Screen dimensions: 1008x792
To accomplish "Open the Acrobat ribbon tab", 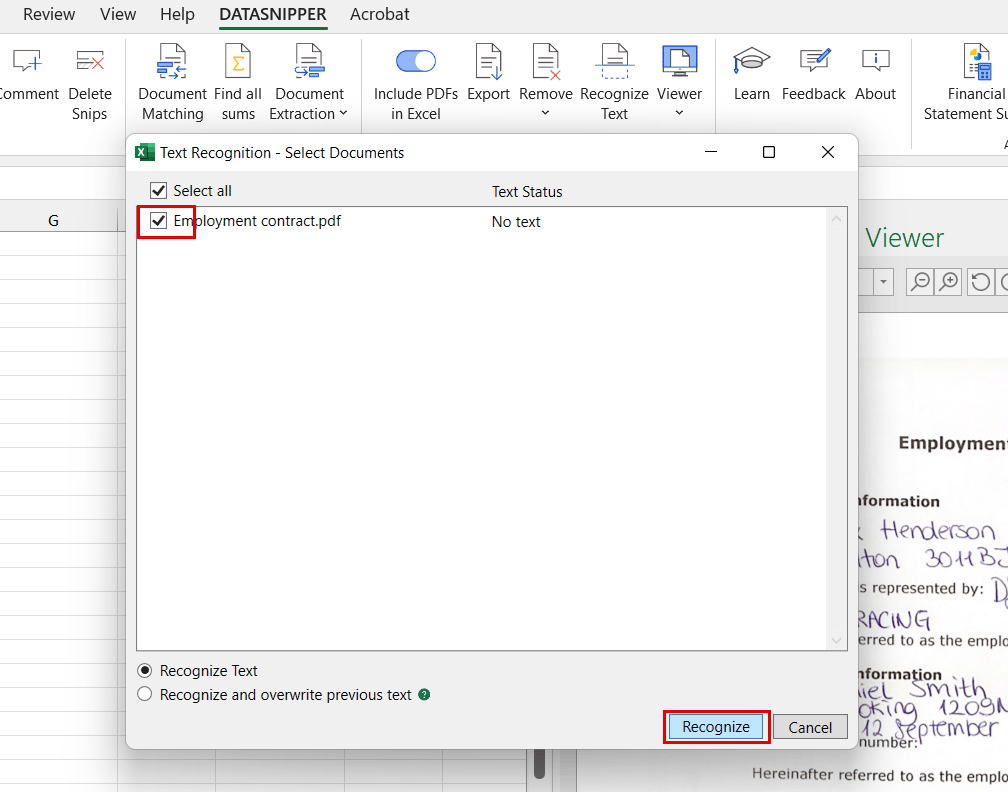I will click(379, 15).
